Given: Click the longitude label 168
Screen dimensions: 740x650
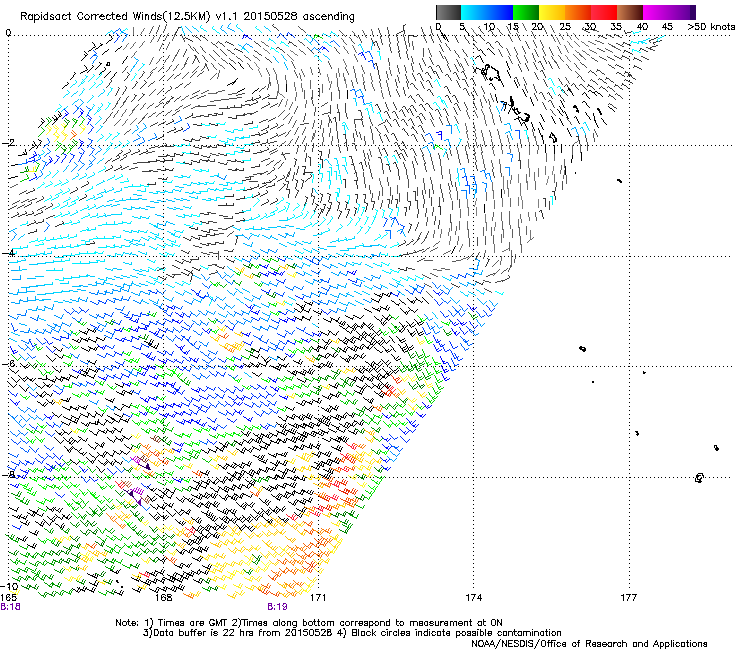Looking at the screenshot, I should (x=163, y=598).
